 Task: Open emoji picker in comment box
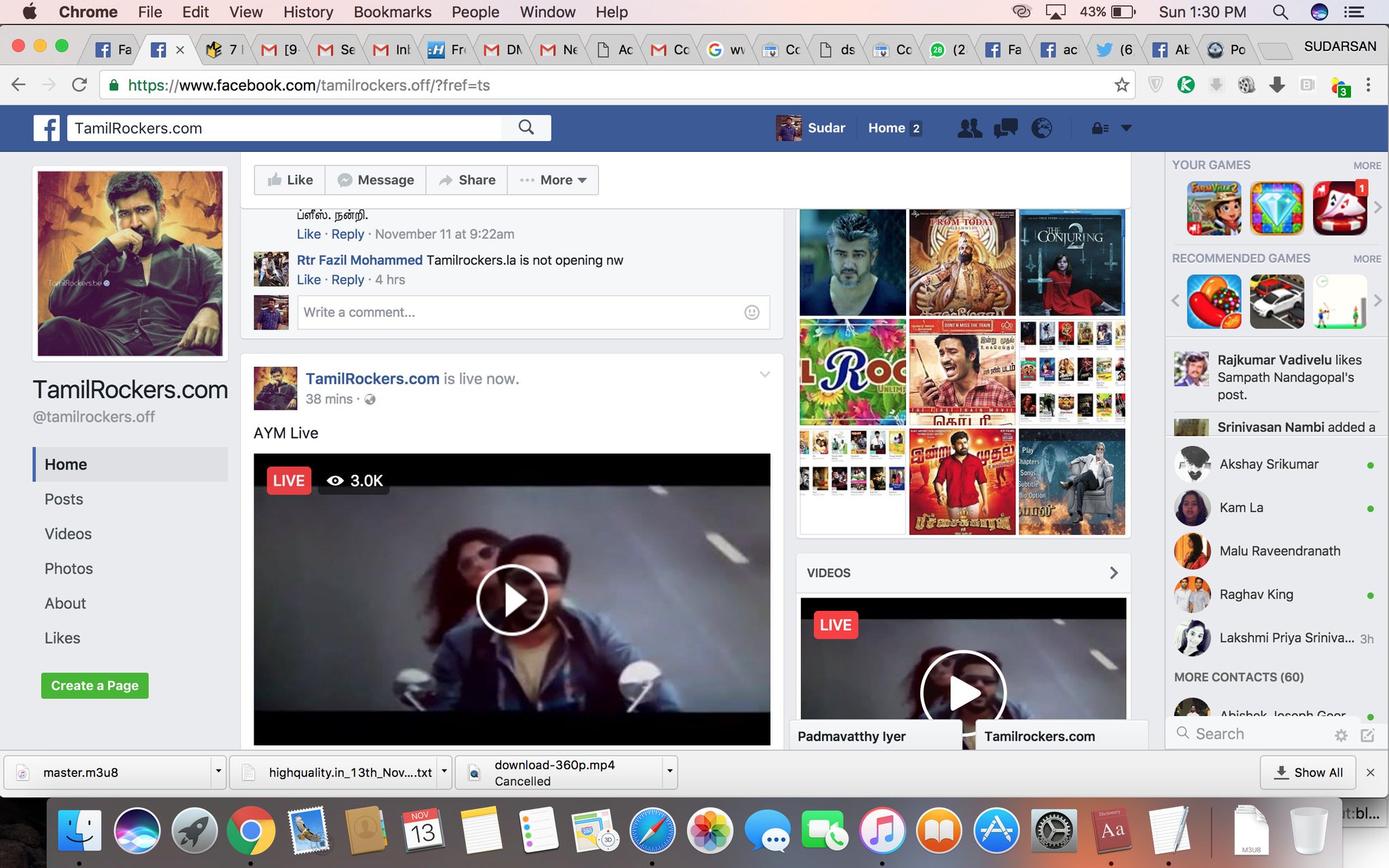[x=751, y=313]
